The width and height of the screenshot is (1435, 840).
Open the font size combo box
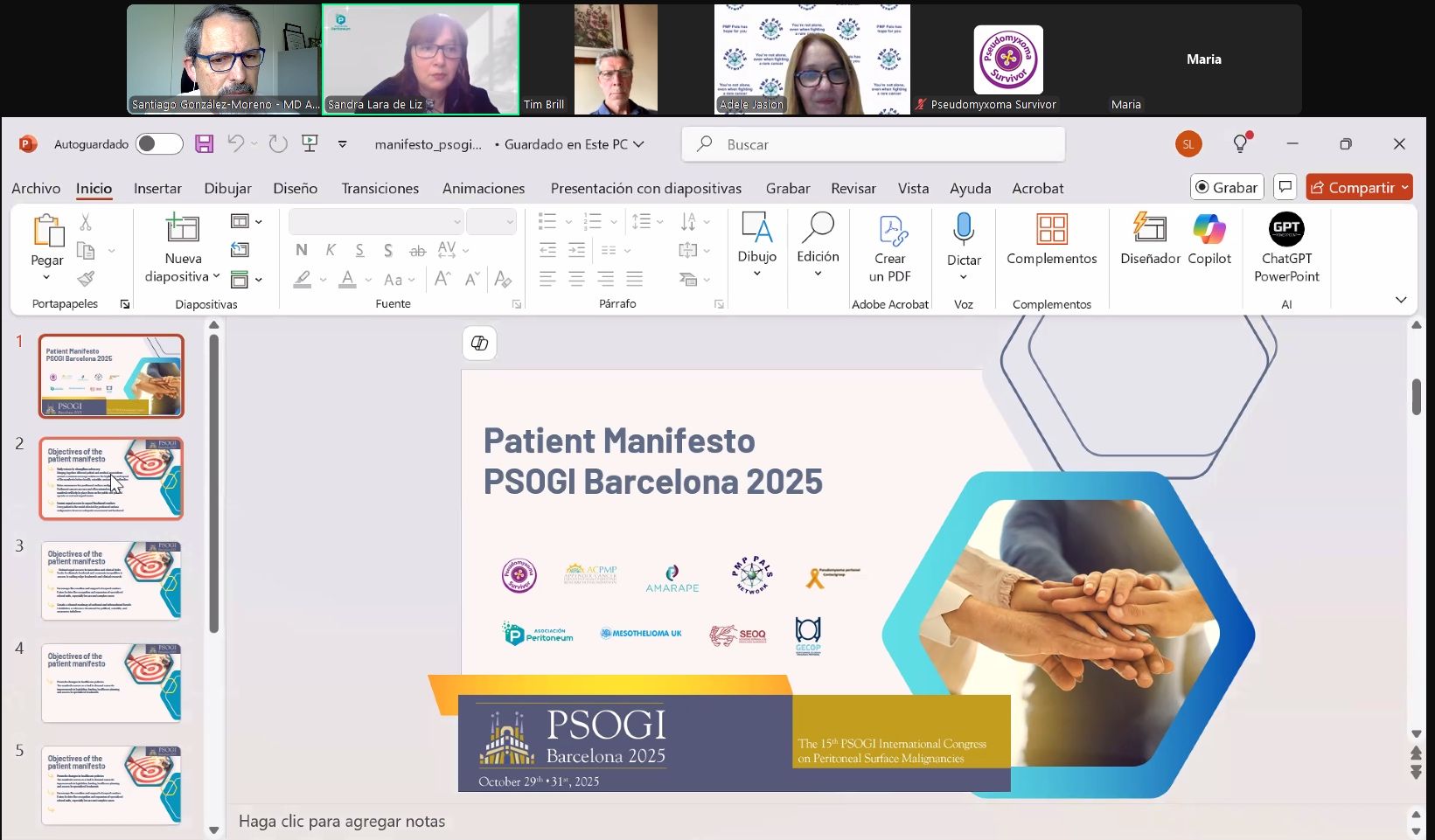[x=491, y=222]
